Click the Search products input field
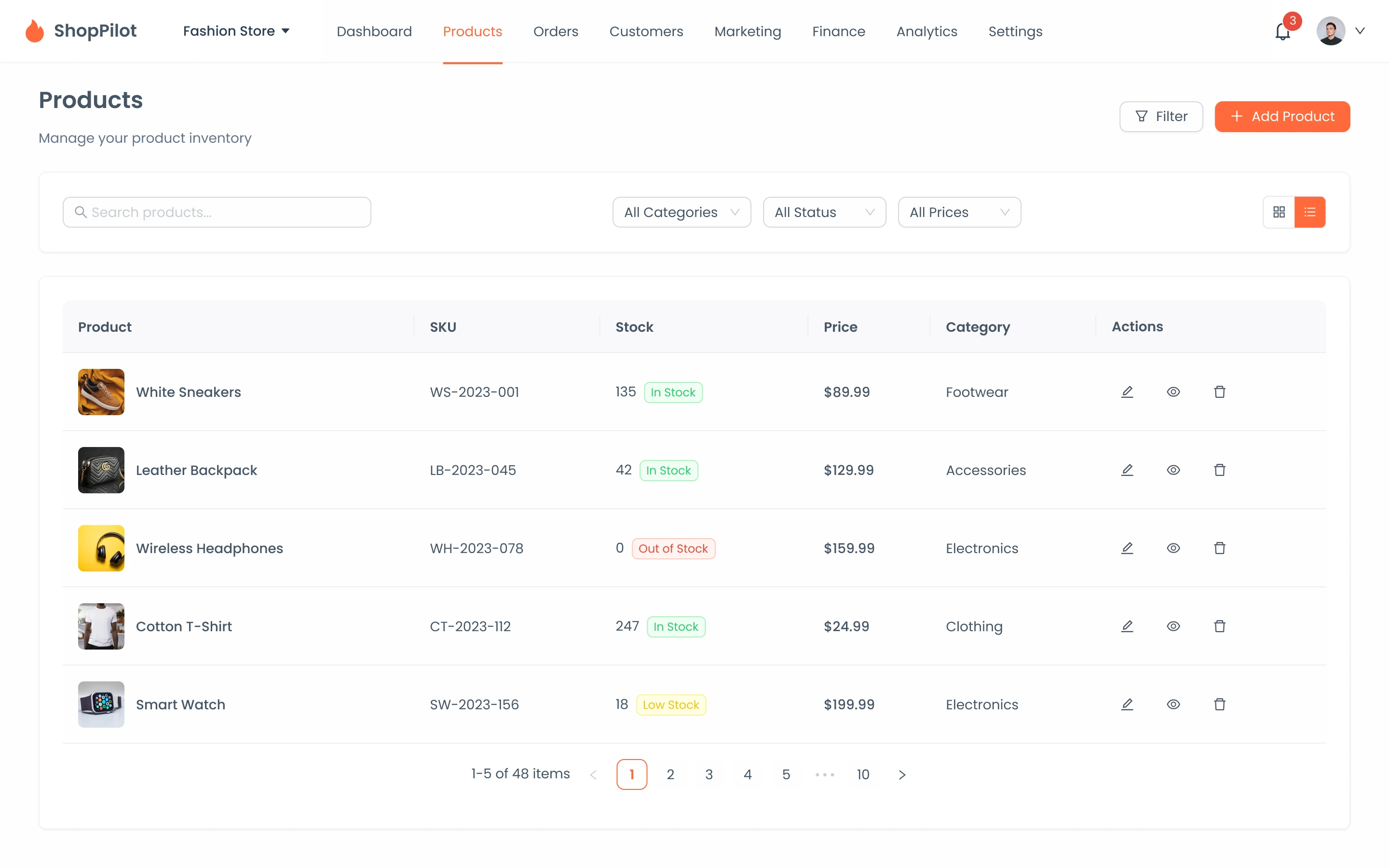This screenshot has width=1389, height=868. point(217,212)
